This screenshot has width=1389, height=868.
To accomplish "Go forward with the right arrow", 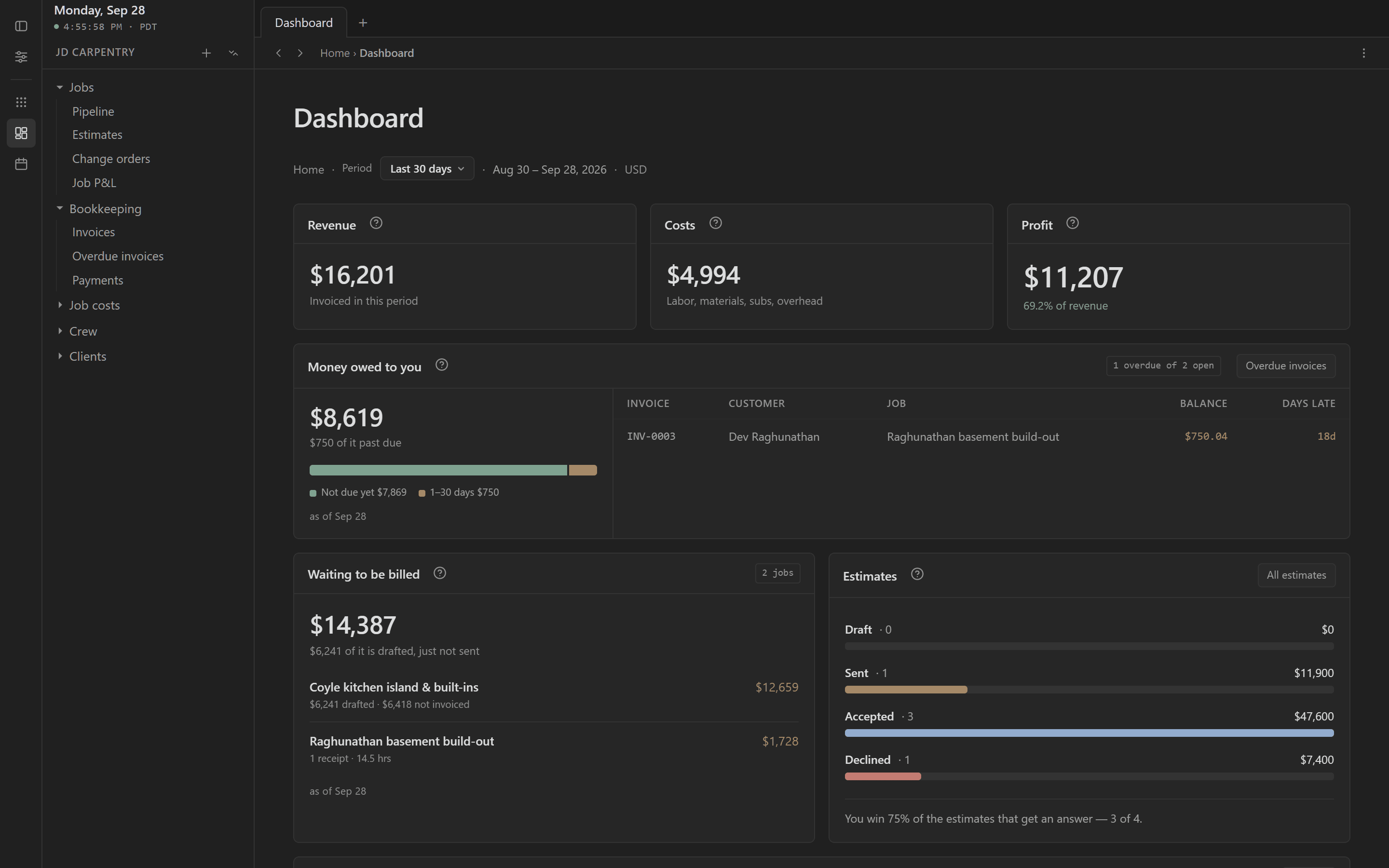I will pyautogui.click(x=300, y=53).
